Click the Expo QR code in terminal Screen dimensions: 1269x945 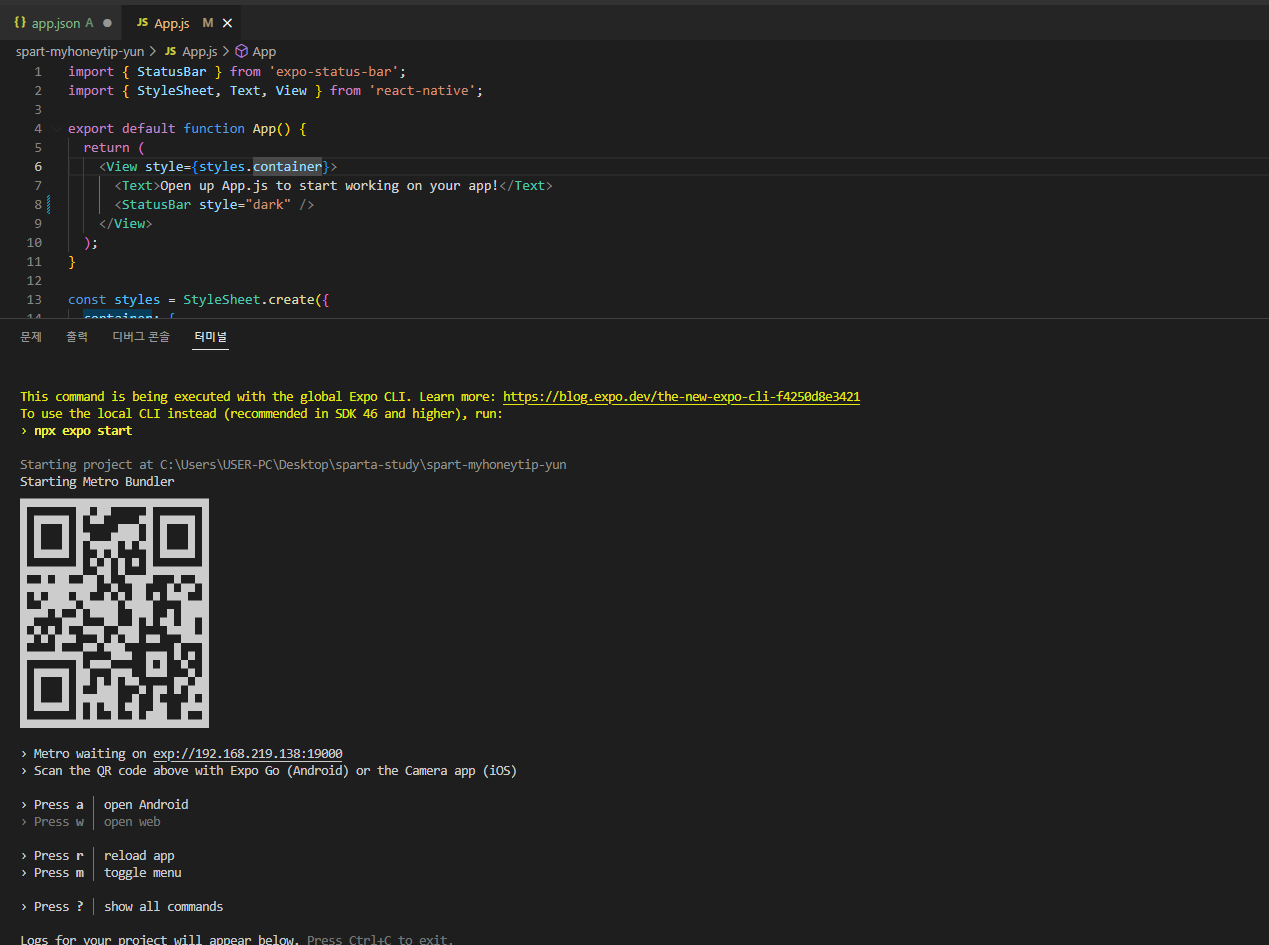(x=114, y=613)
